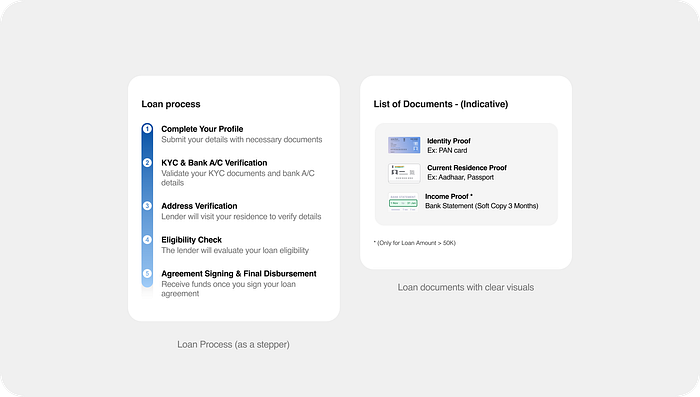Open the Aadhaar card thumbnail icon

[404, 173]
